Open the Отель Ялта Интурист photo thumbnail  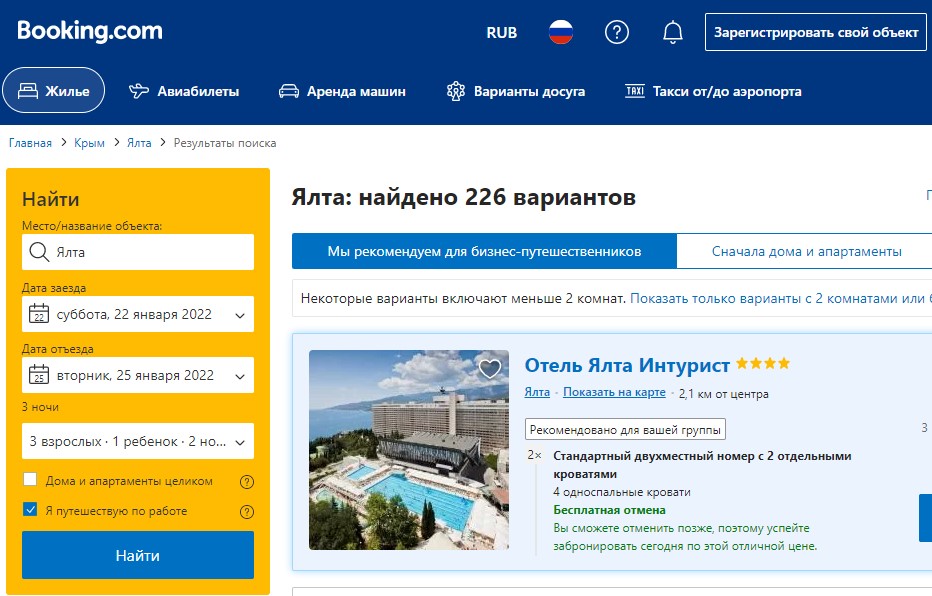(409, 450)
